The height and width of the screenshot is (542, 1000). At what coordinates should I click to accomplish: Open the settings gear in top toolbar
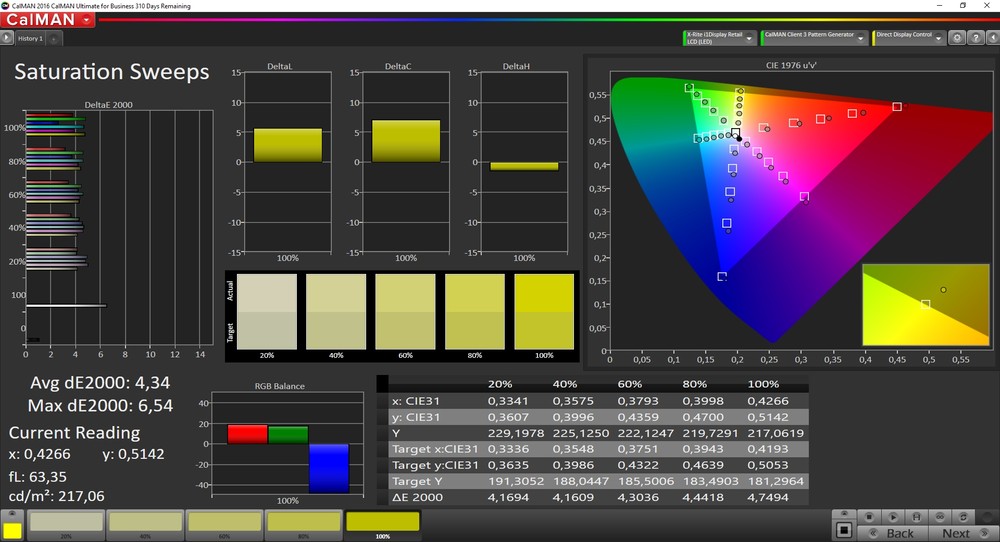click(956, 38)
